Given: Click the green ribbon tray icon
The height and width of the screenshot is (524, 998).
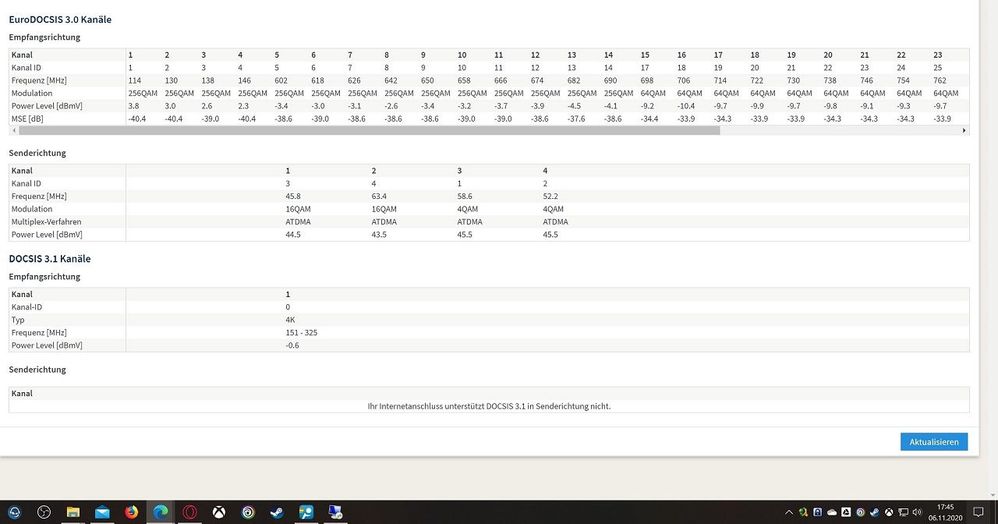Looking at the screenshot, I should coord(803,512).
